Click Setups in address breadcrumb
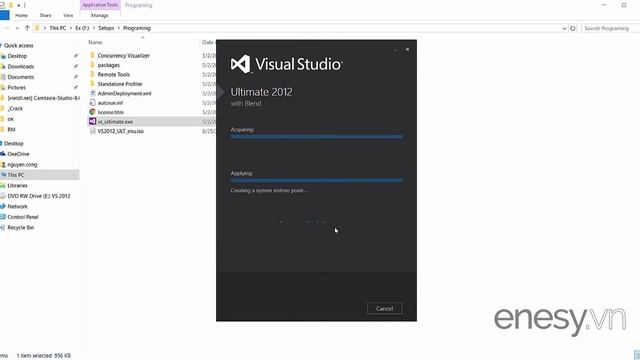 (106, 28)
